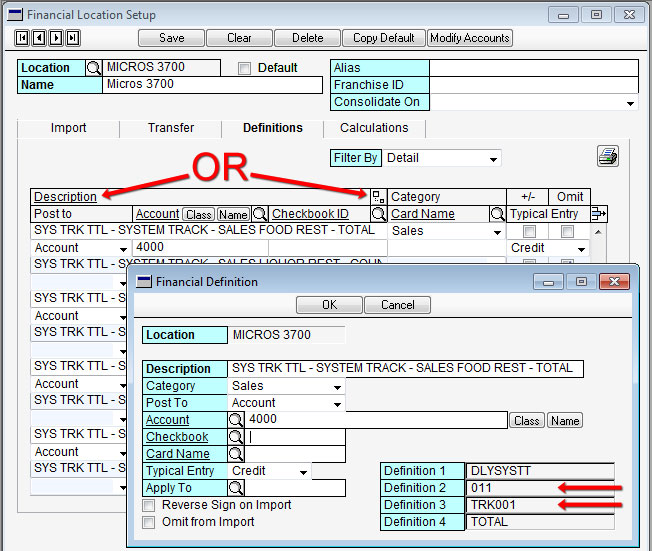Click account cell 4000 in first grid row
Viewport: 652px width, 551px height.
pos(200,247)
